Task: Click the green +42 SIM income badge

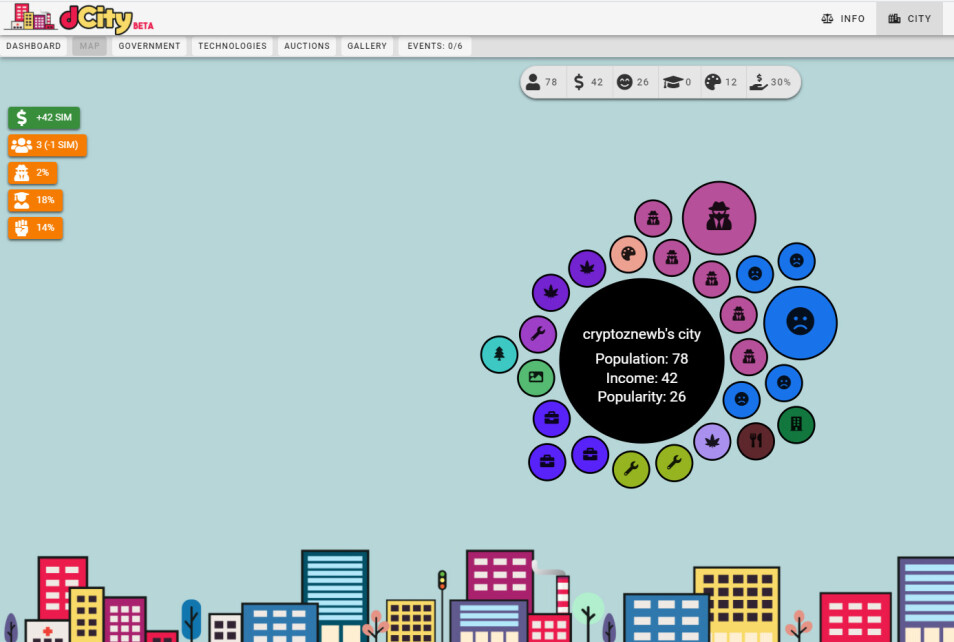Action: tap(44, 117)
